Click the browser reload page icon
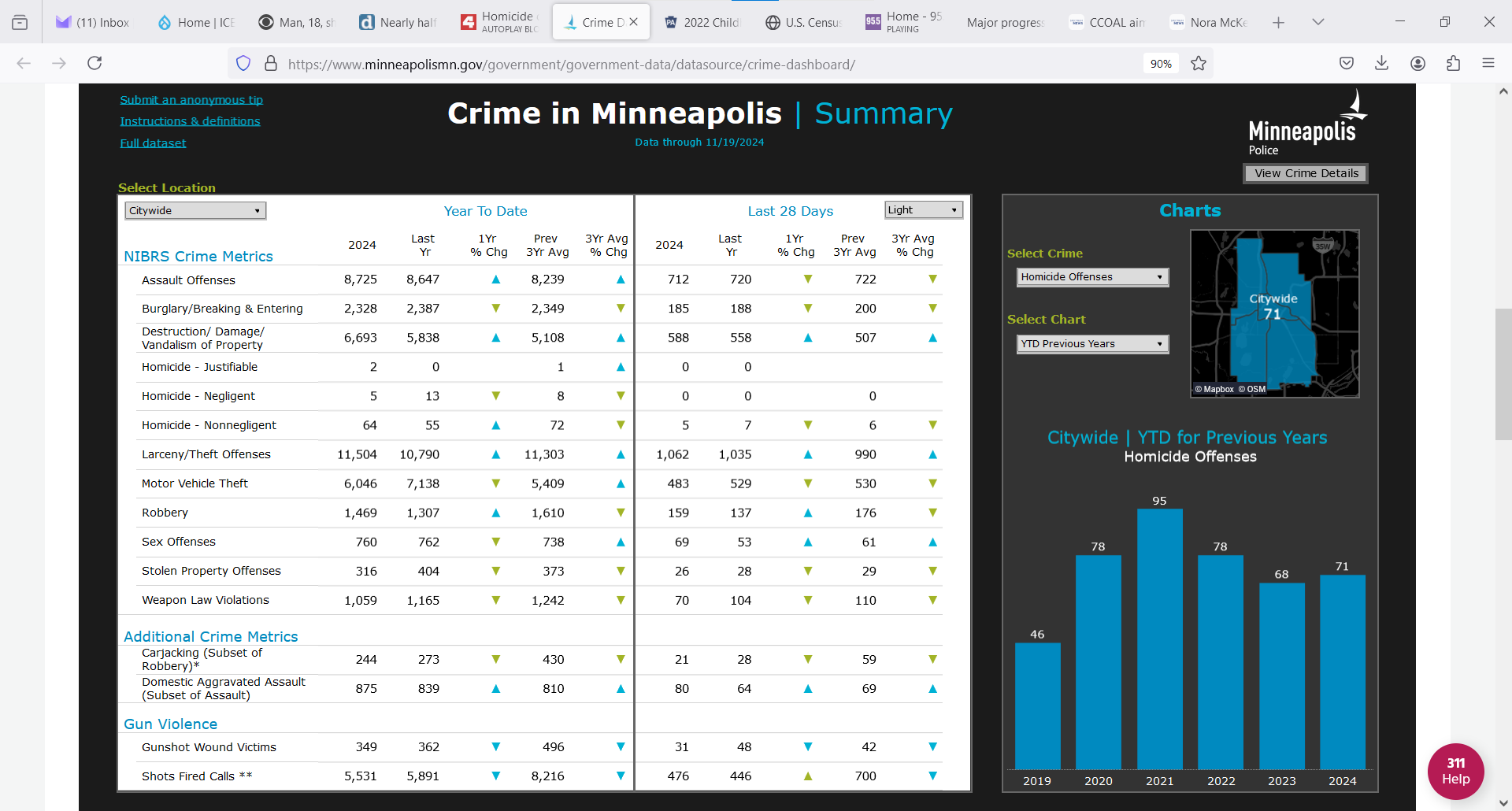The image size is (1512, 811). pyautogui.click(x=94, y=63)
